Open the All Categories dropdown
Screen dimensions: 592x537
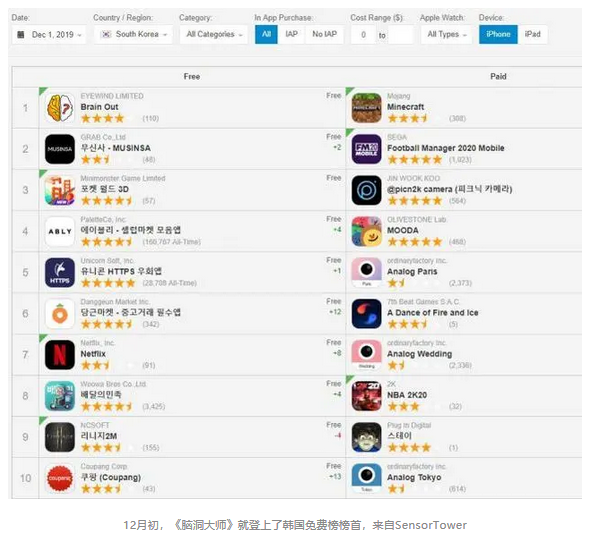[x=214, y=34]
